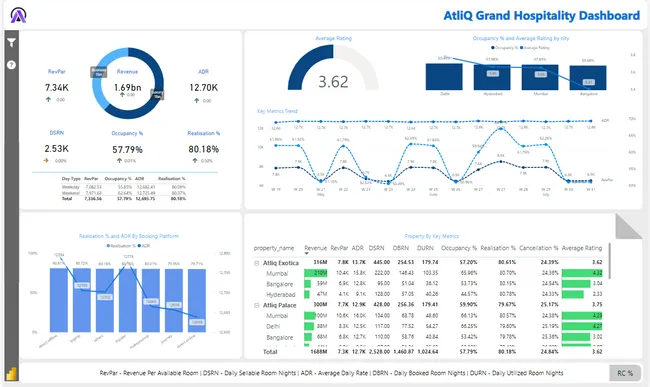Click the Revenue column sort arrow
Viewport: 650px width, 387px height.
click(x=307, y=253)
